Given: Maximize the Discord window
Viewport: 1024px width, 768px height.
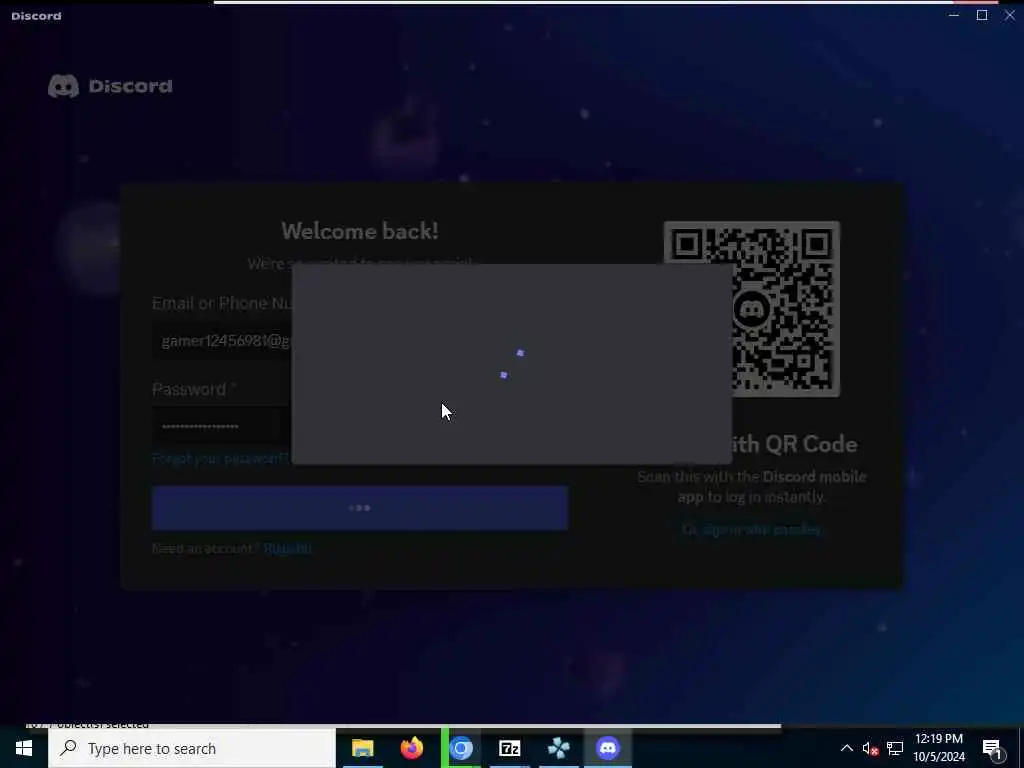Looking at the screenshot, I should click(982, 15).
